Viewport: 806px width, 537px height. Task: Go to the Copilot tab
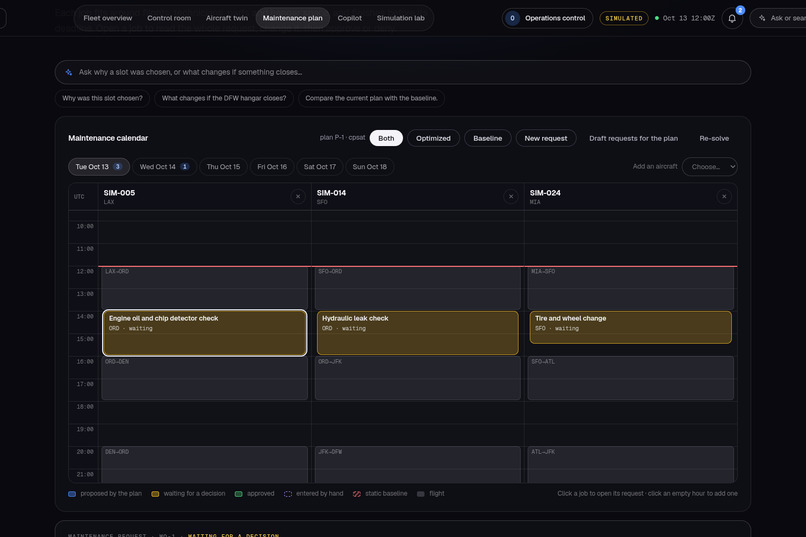[x=350, y=18]
